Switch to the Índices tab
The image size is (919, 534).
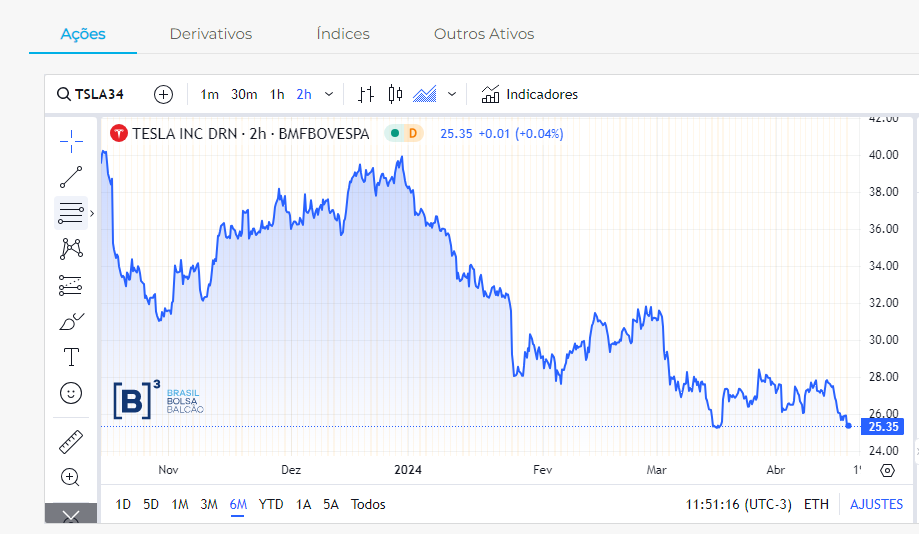(343, 34)
